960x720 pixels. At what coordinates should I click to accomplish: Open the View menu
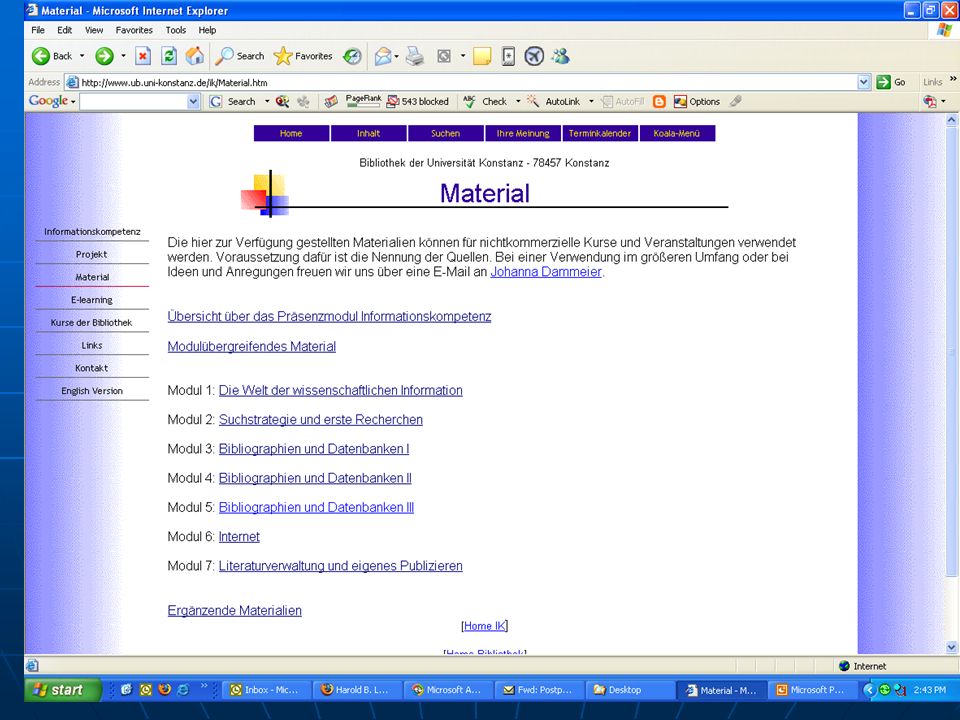pos(94,30)
